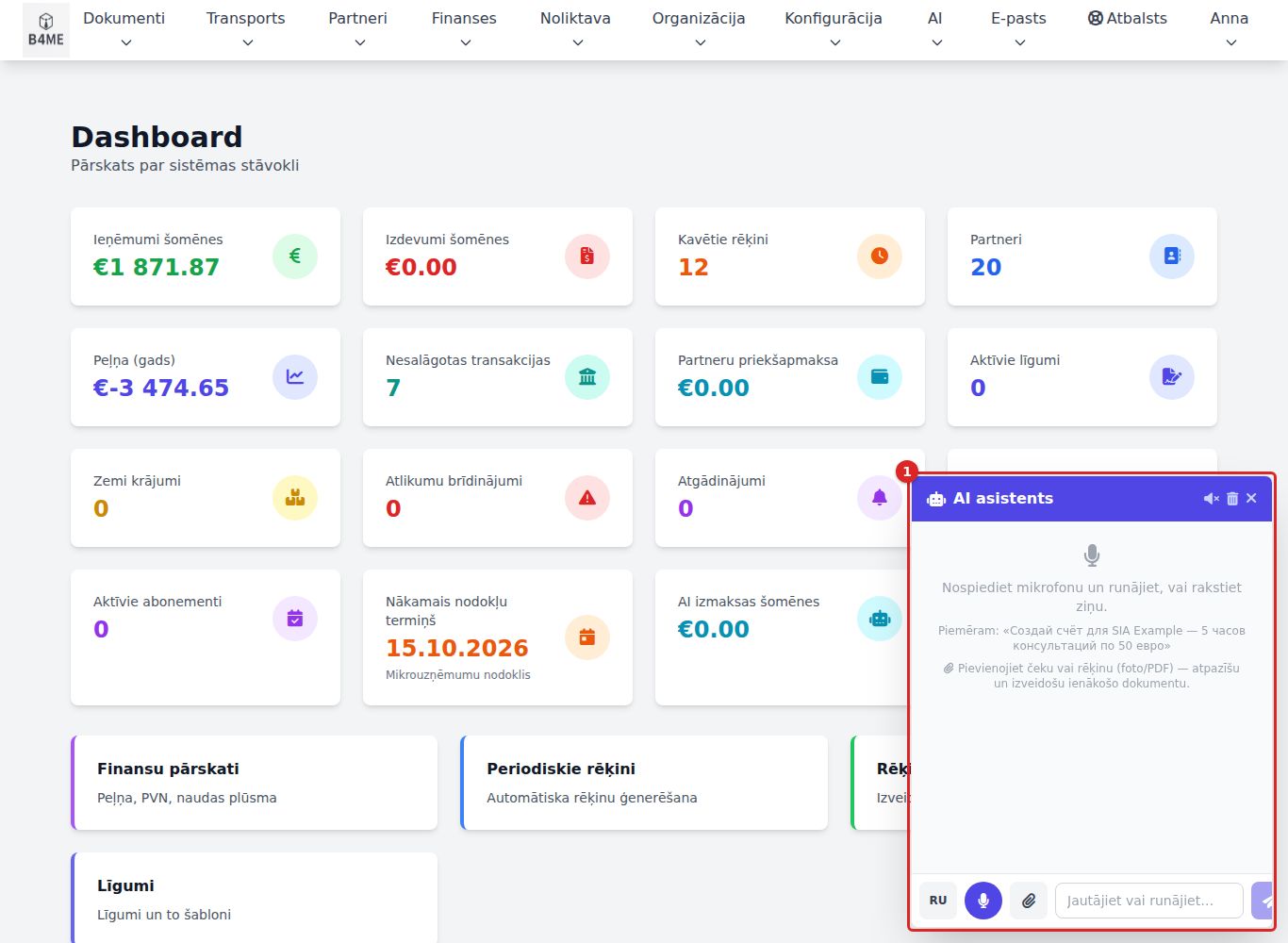This screenshot has width=1288, height=943.
Task: Expand the Transports menu
Action: 246,30
